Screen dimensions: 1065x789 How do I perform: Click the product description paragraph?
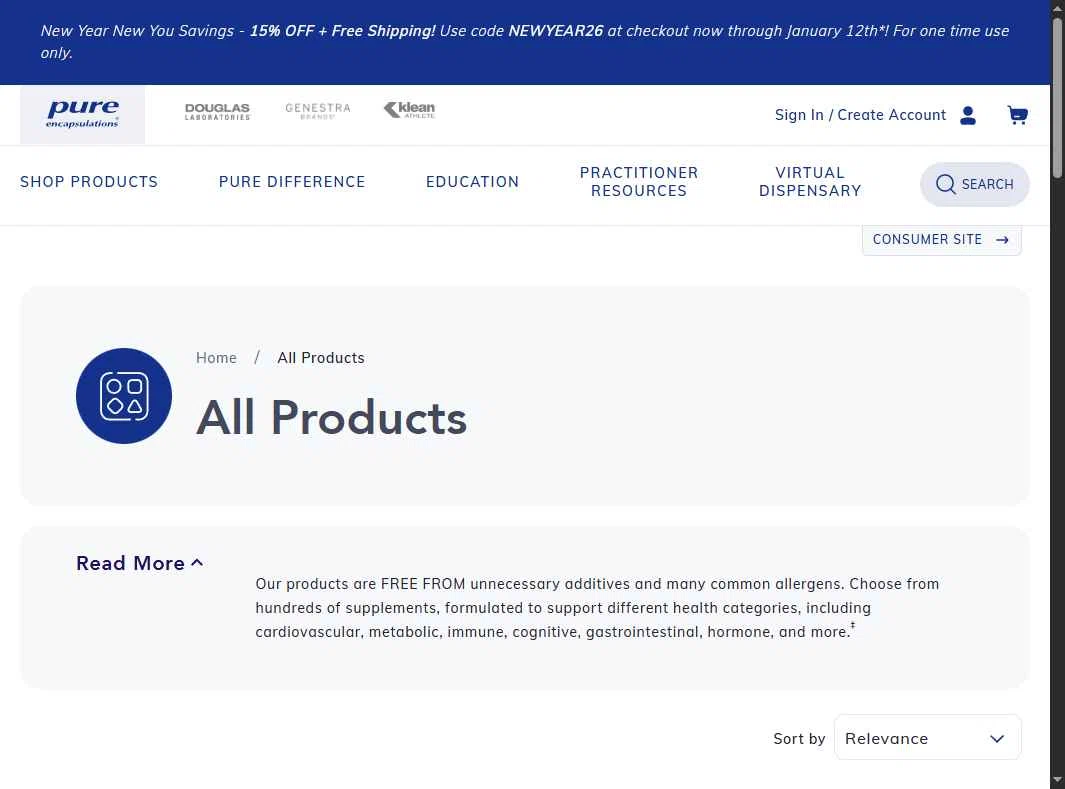pyautogui.click(x=597, y=608)
